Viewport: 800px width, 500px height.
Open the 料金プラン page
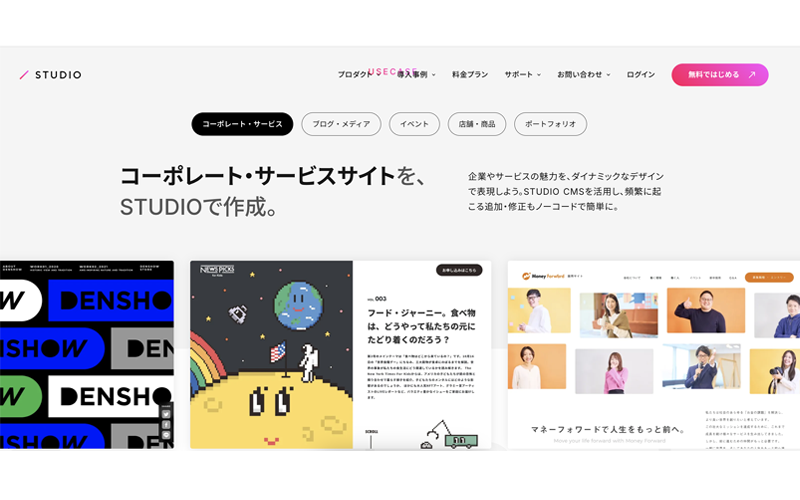(x=470, y=74)
